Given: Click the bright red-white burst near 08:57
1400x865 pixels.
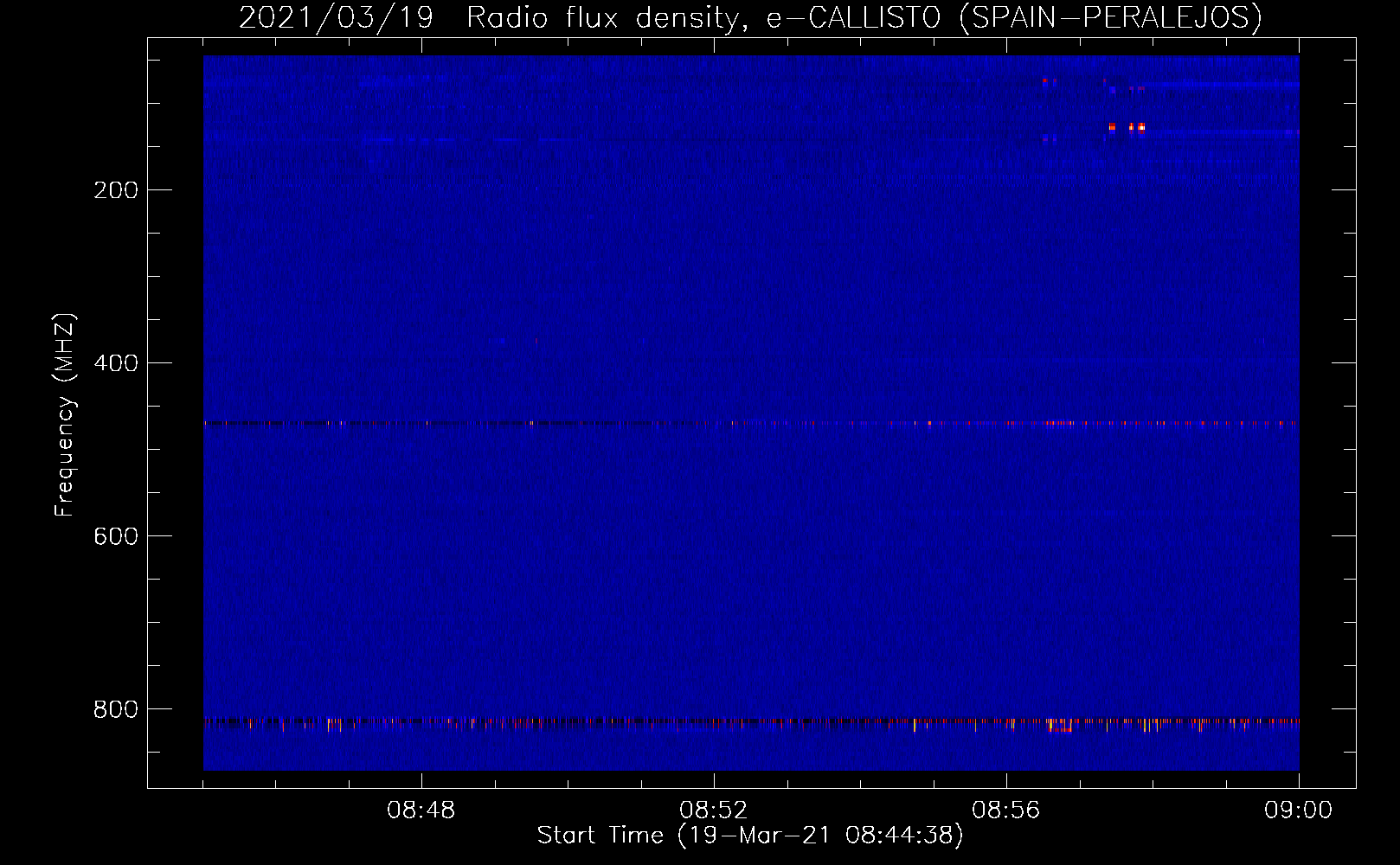Looking at the screenshot, I should tap(1127, 127).
